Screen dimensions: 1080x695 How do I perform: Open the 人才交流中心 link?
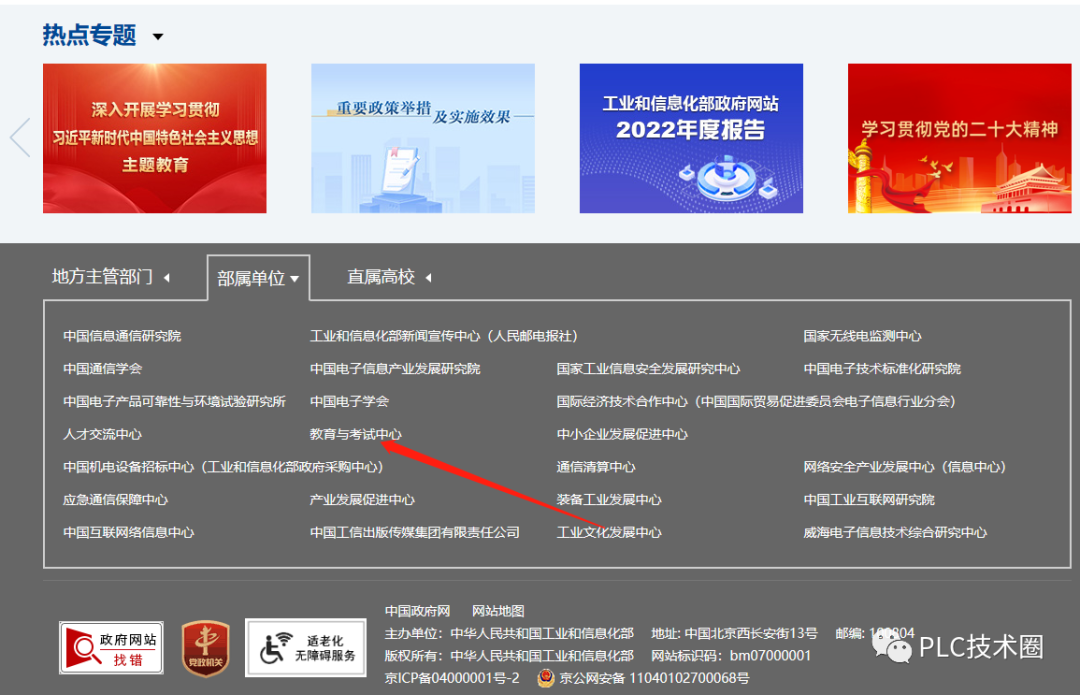pos(103,435)
